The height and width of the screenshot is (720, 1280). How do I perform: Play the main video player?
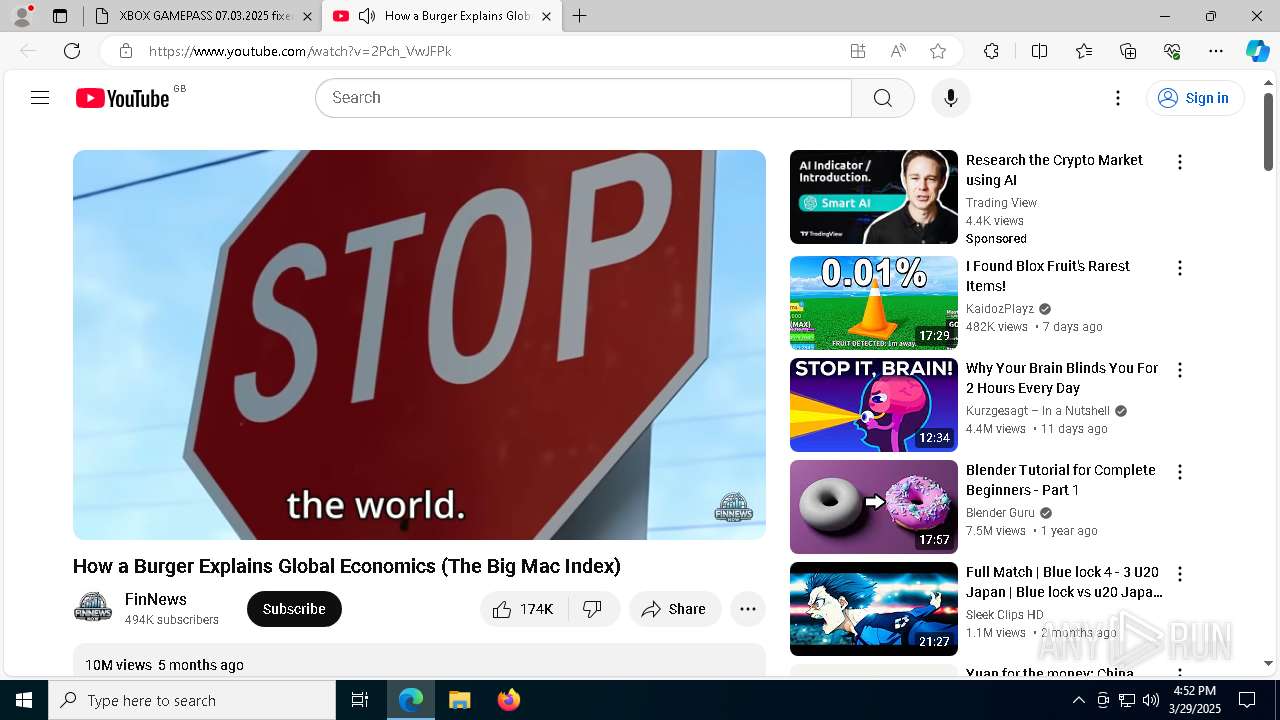click(419, 345)
